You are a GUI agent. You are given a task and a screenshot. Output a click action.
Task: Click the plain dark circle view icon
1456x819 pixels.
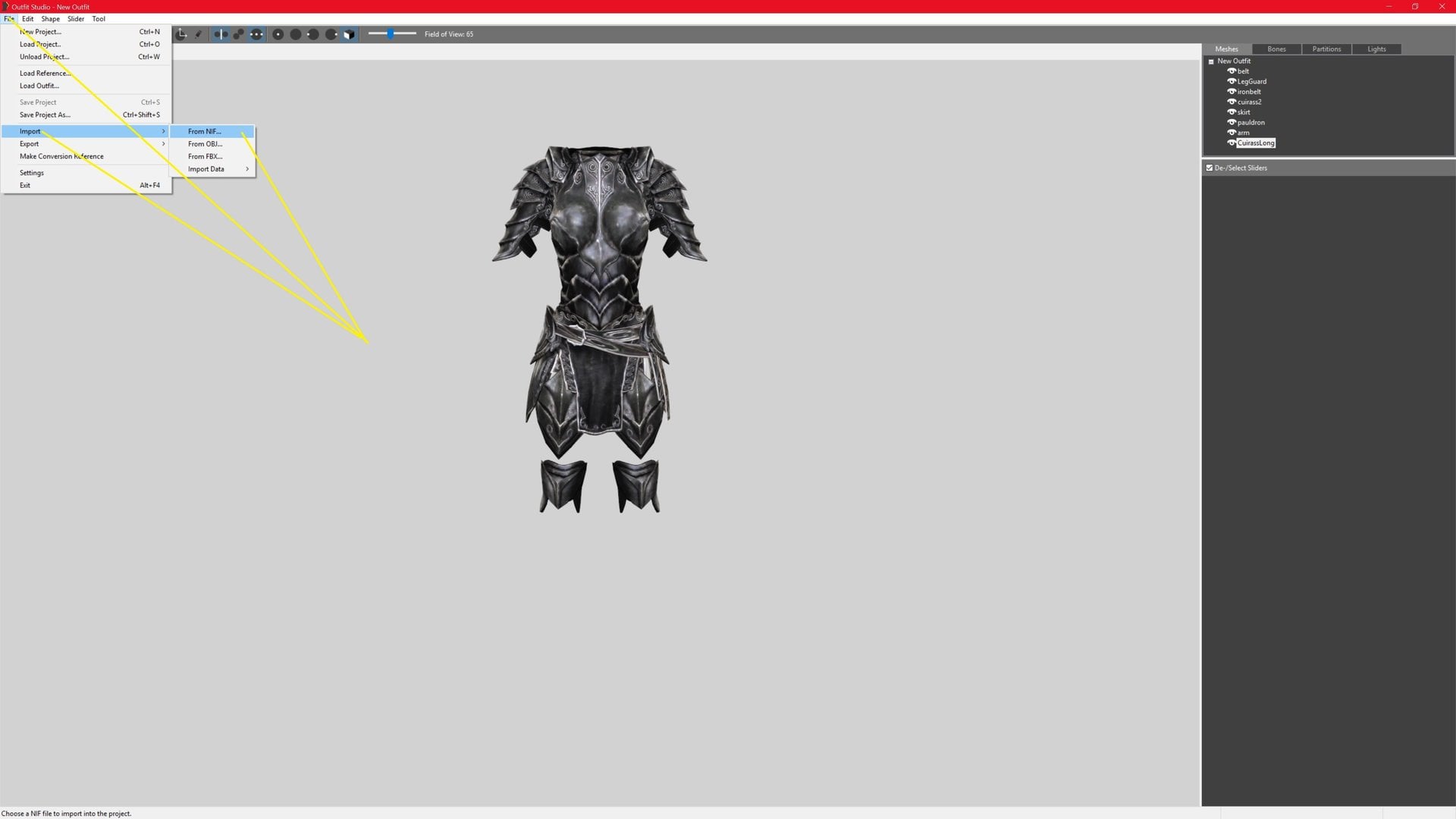coord(296,34)
